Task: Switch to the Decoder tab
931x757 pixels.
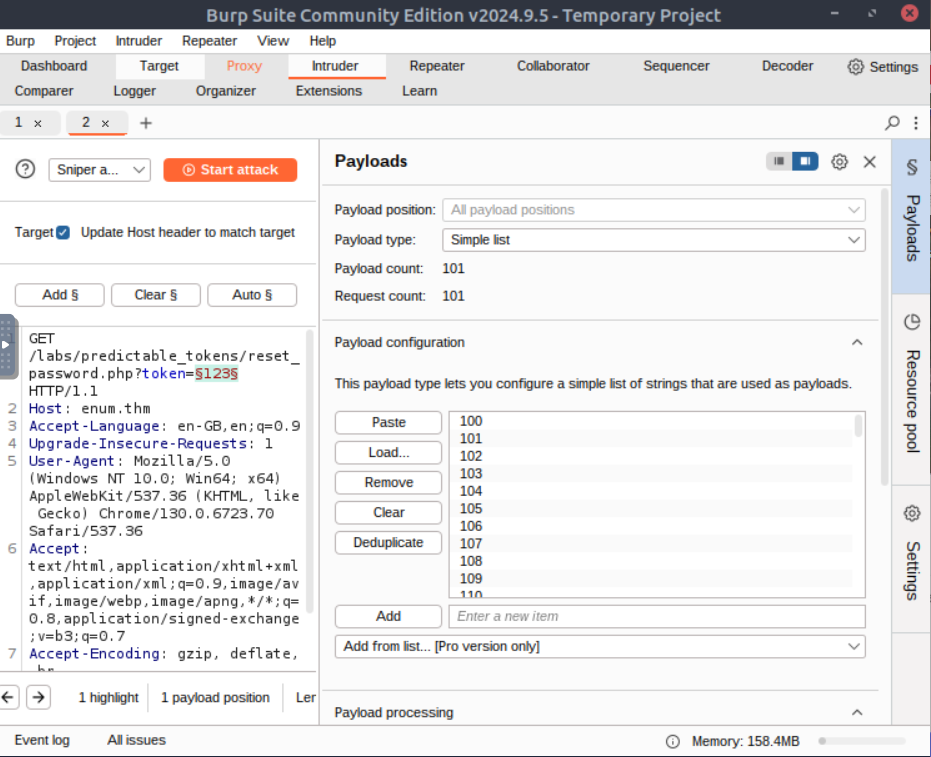Action: tap(787, 66)
